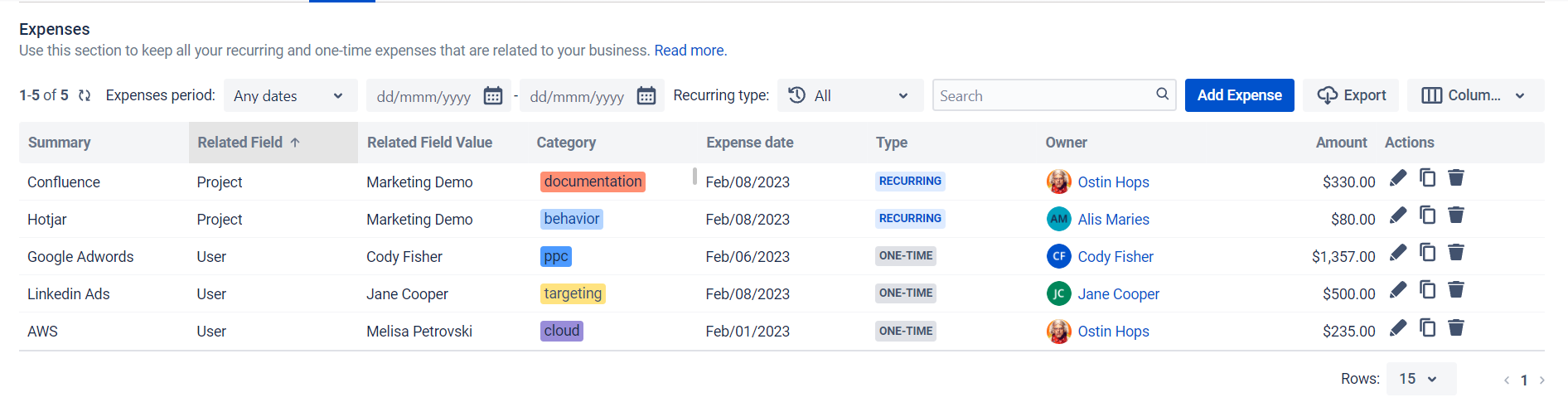Click the behavior category tag
The height and width of the screenshot is (407, 1568).
pos(572,219)
